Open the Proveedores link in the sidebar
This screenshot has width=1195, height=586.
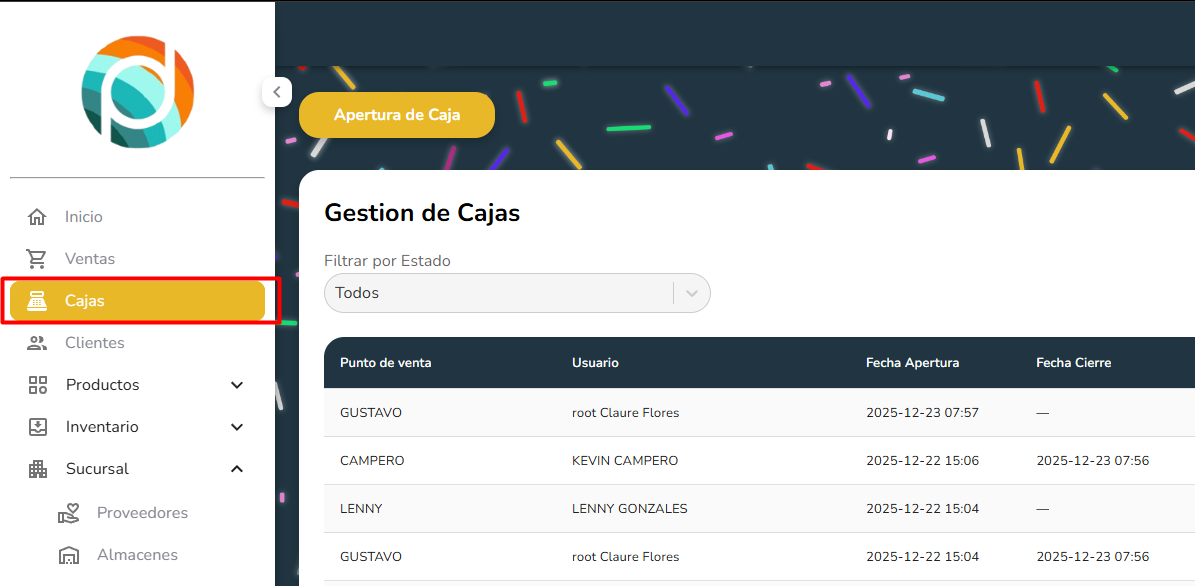tap(142, 513)
